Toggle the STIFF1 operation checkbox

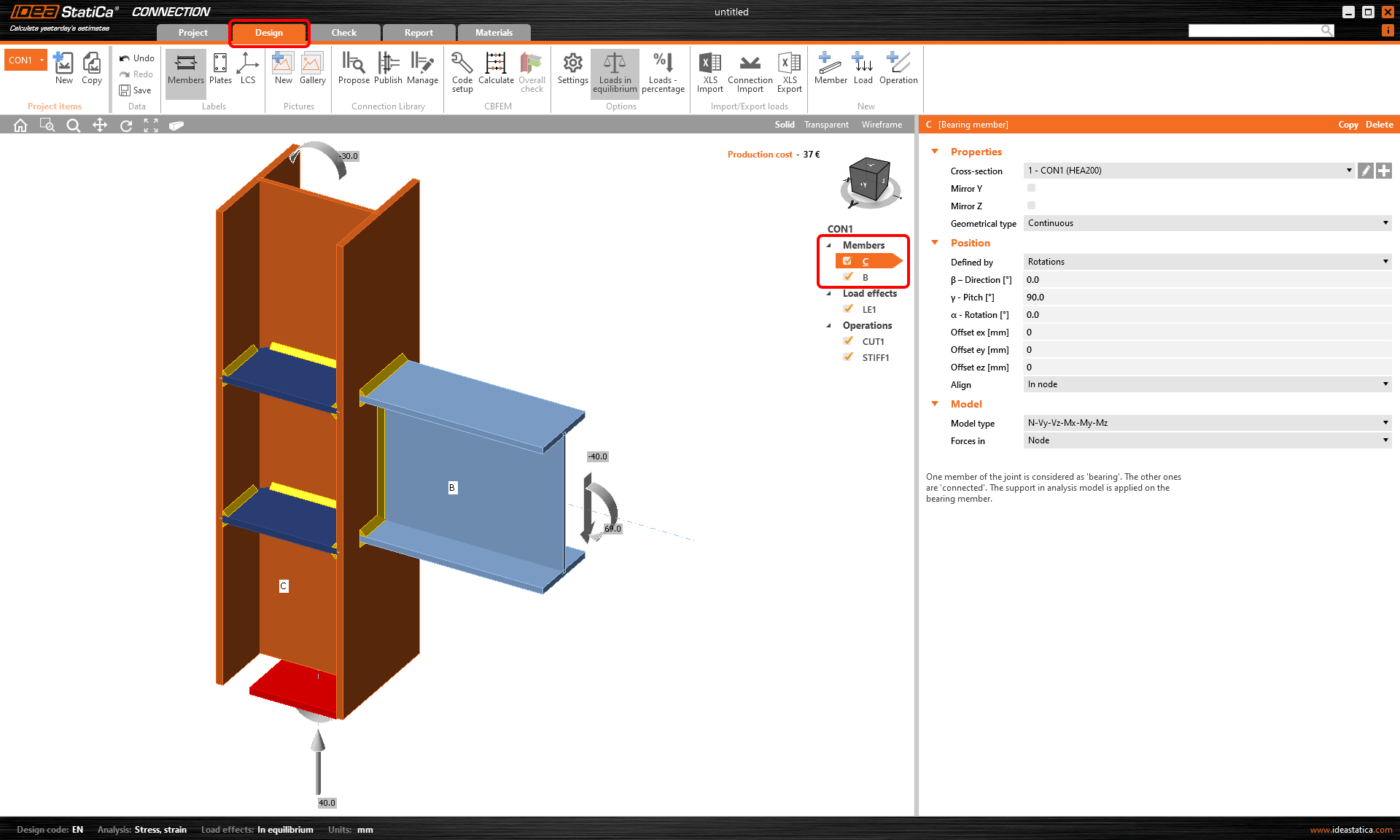click(x=849, y=357)
